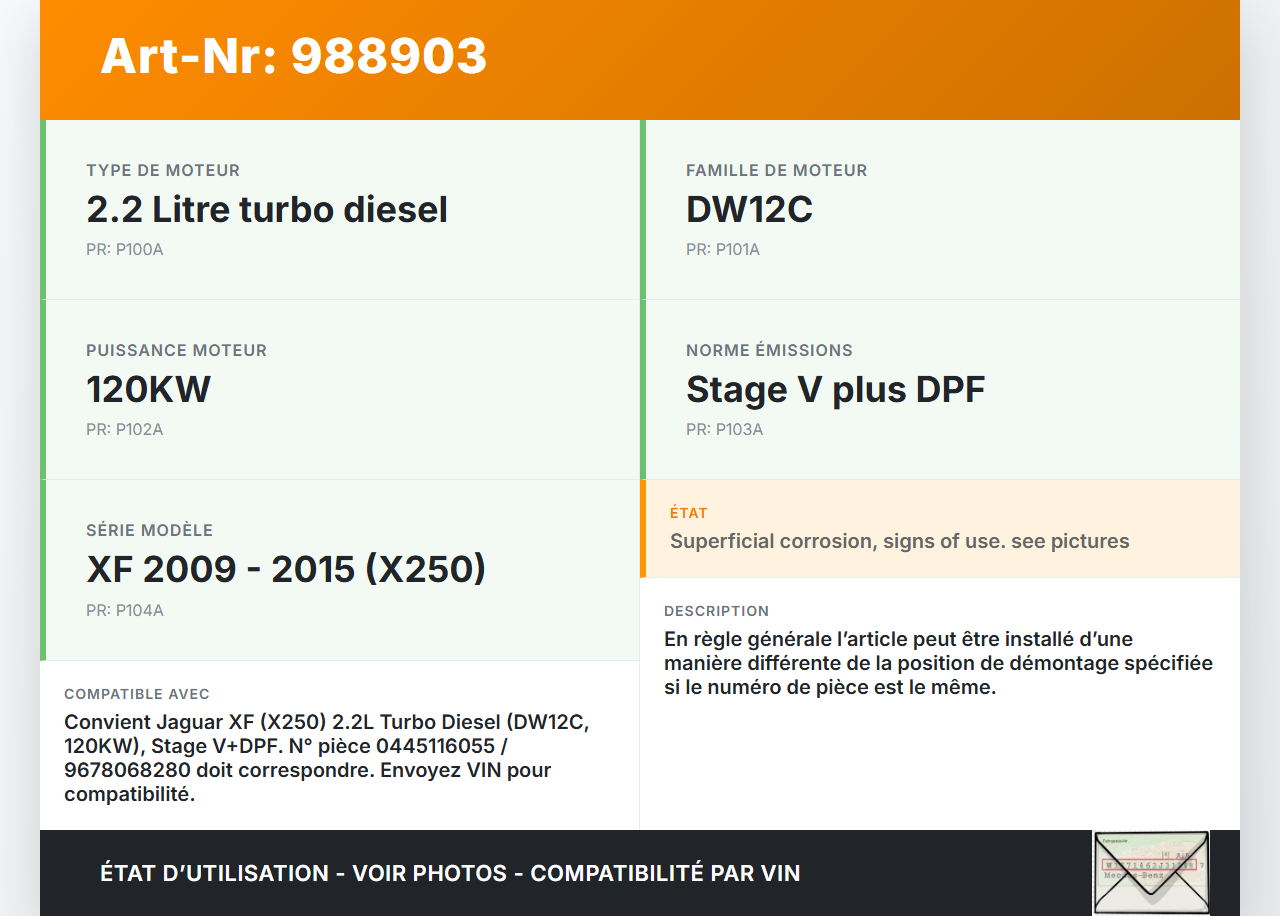Select the 'Stage V plus DPF' emissions entry

click(836, 389)
